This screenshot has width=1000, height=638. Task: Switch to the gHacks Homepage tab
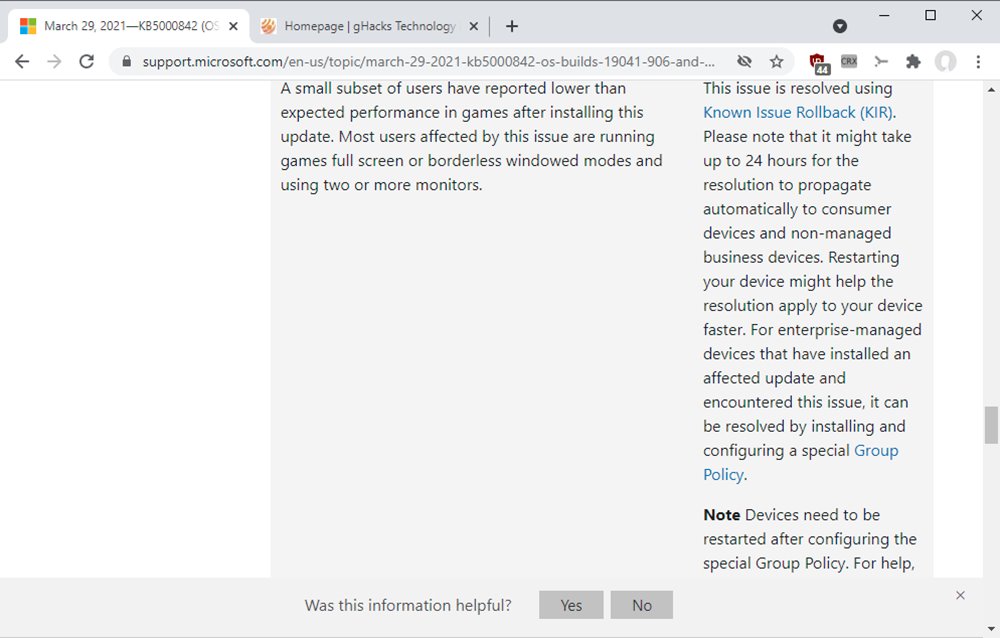[369, 26]
